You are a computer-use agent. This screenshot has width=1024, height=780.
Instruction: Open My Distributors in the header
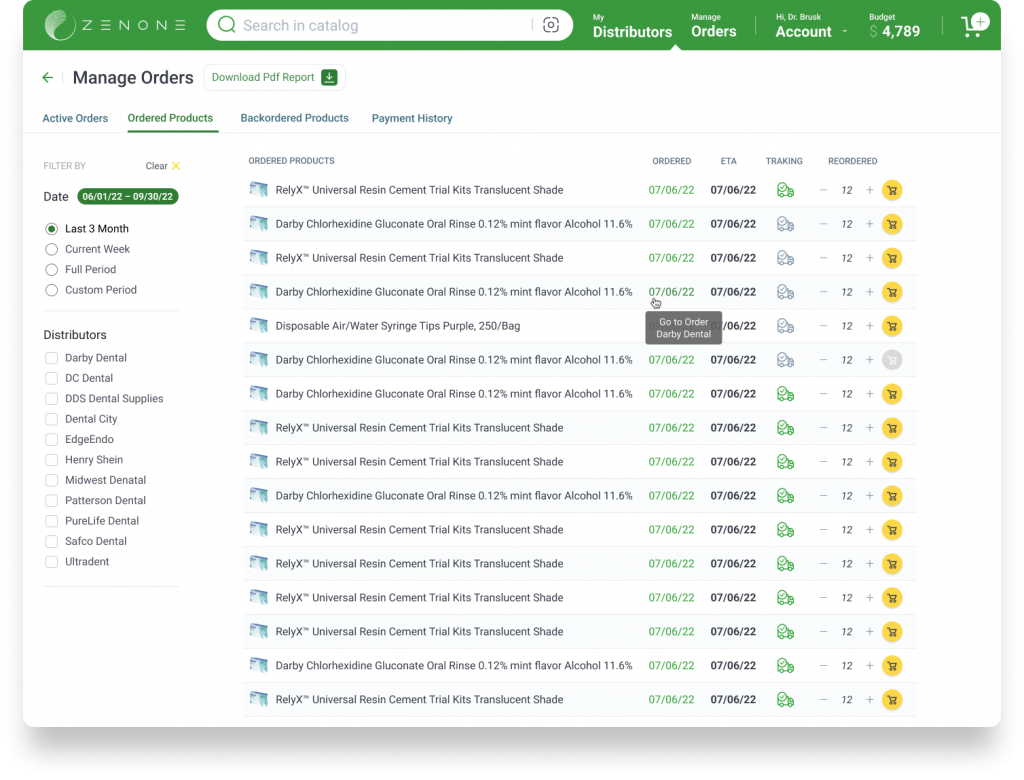(632, 26)
